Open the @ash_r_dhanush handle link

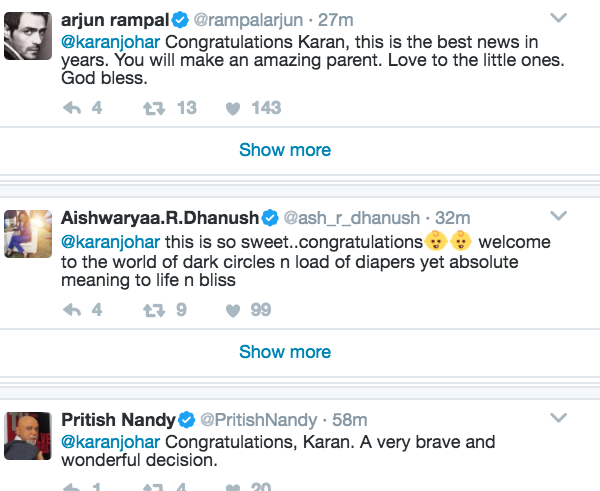click(x=351, y=219)
